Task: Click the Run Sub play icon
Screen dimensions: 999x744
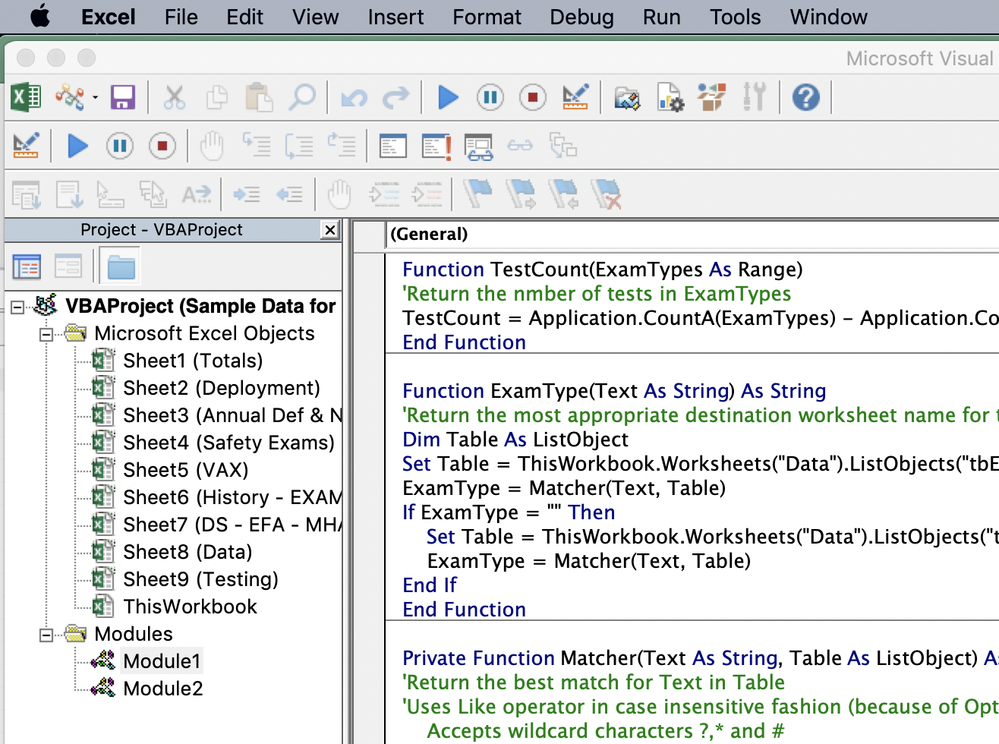Action: [448, 97]
